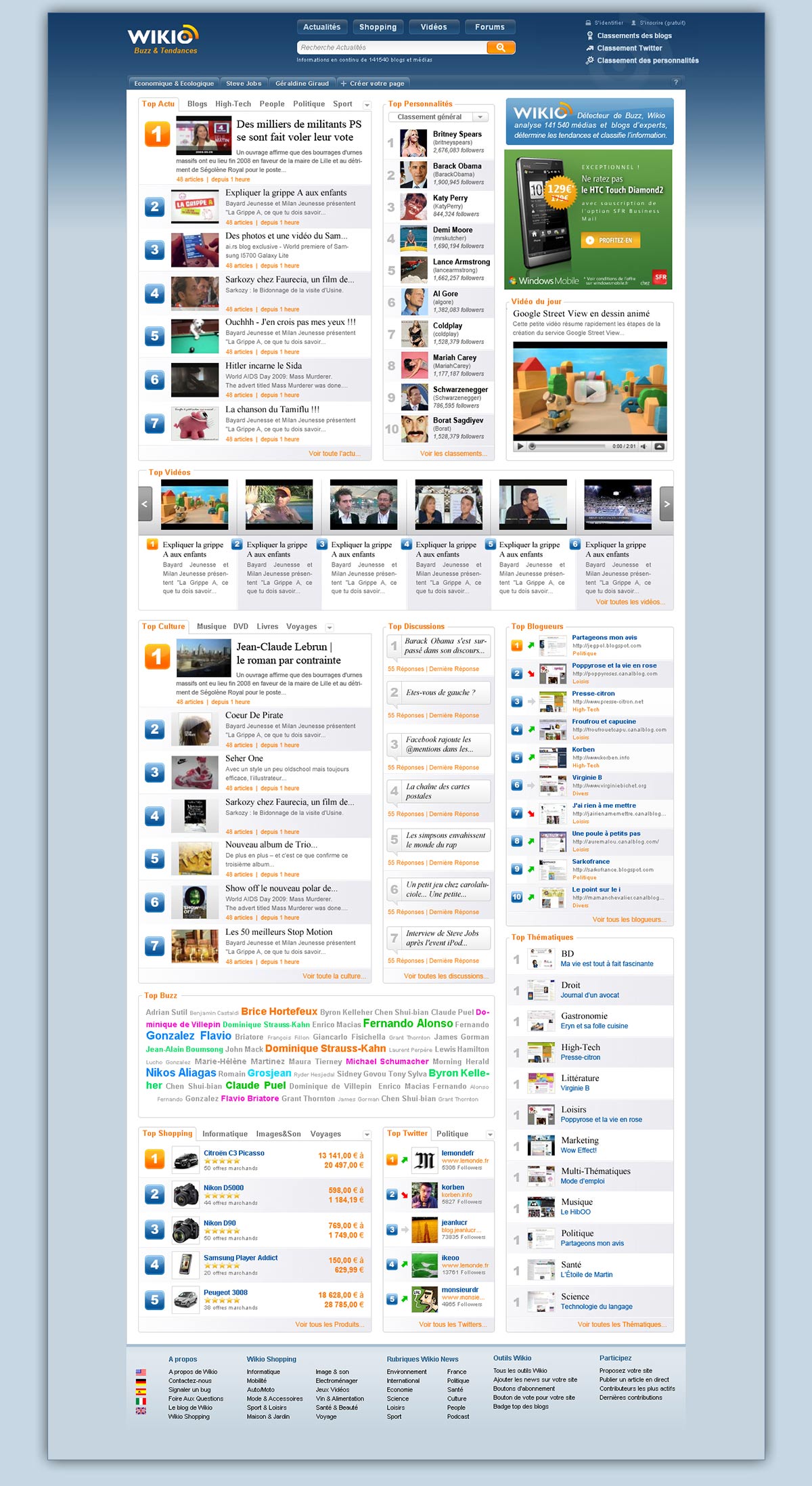This screenshot has height=1486, width=812.
Task: Open the Classements des blogs ranking icon link
Action: click(589, 36)
